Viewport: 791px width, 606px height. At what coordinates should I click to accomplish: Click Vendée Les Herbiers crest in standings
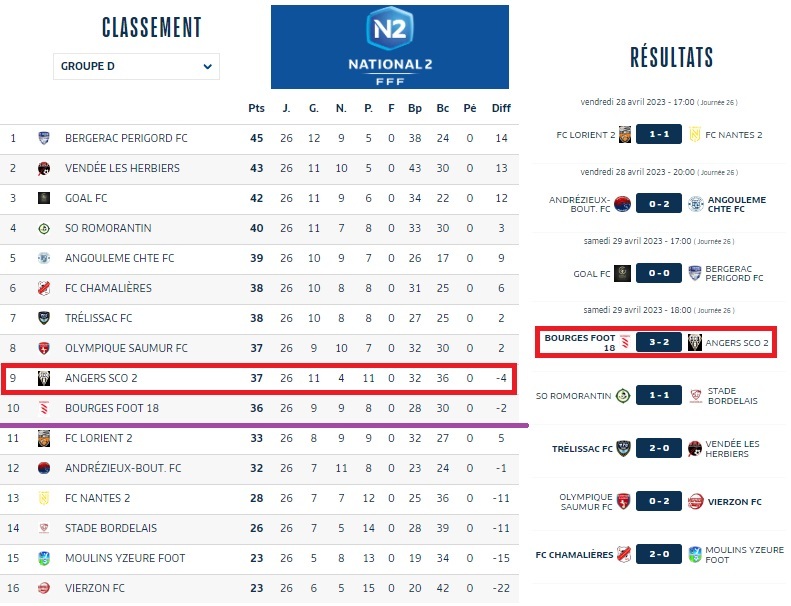pyautogui.click(x=44, y=168)
